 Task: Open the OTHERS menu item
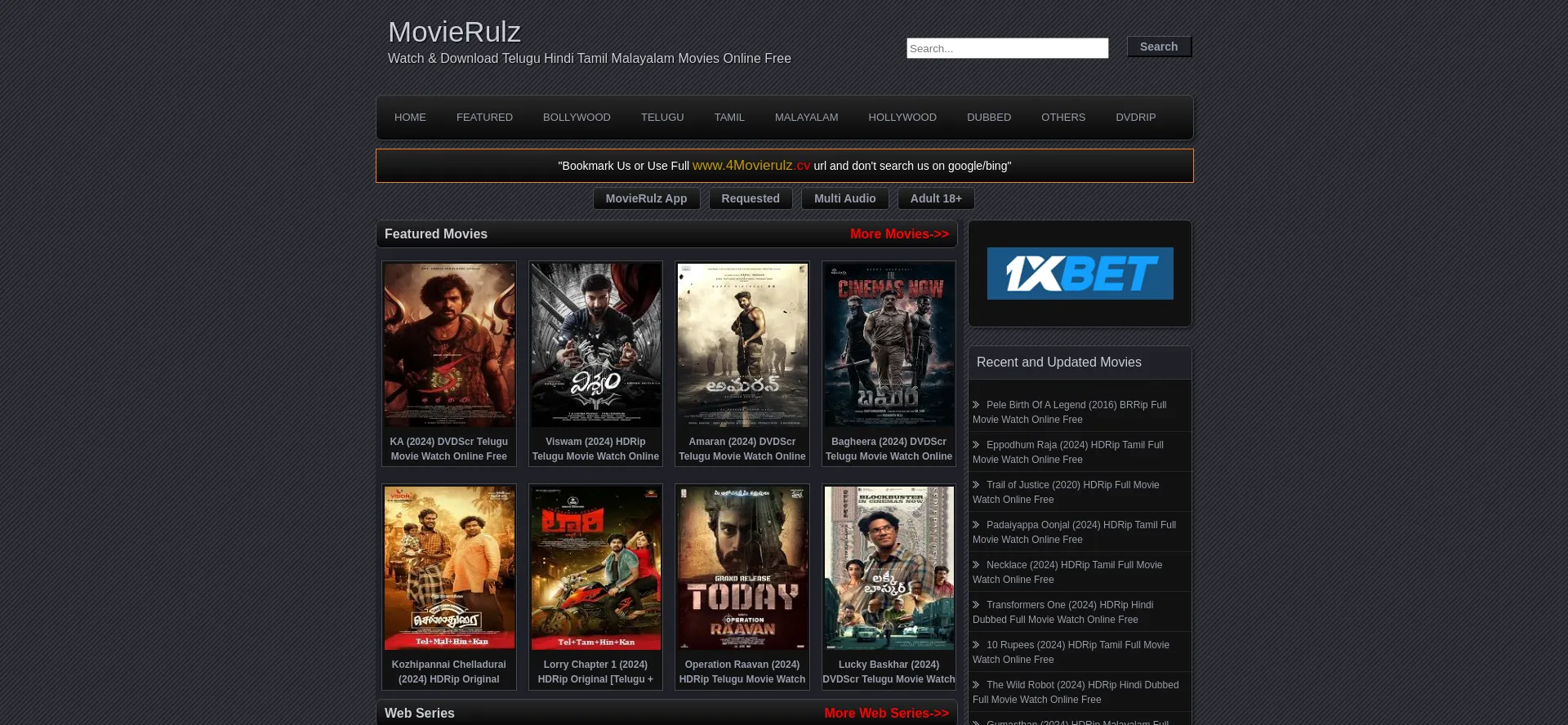point(1063,118)
